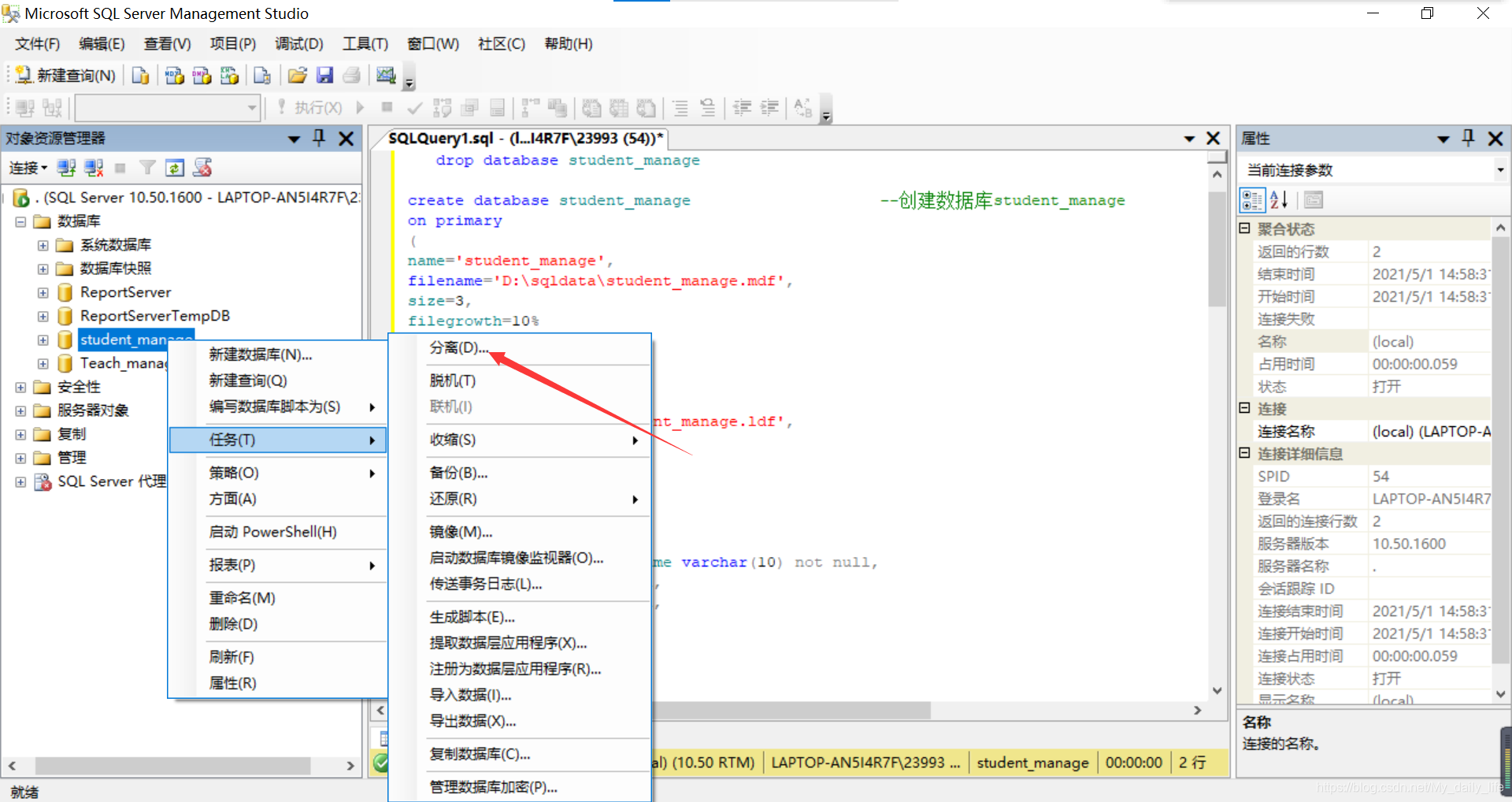Click the Print icon in the toolbar

point(351,75)
